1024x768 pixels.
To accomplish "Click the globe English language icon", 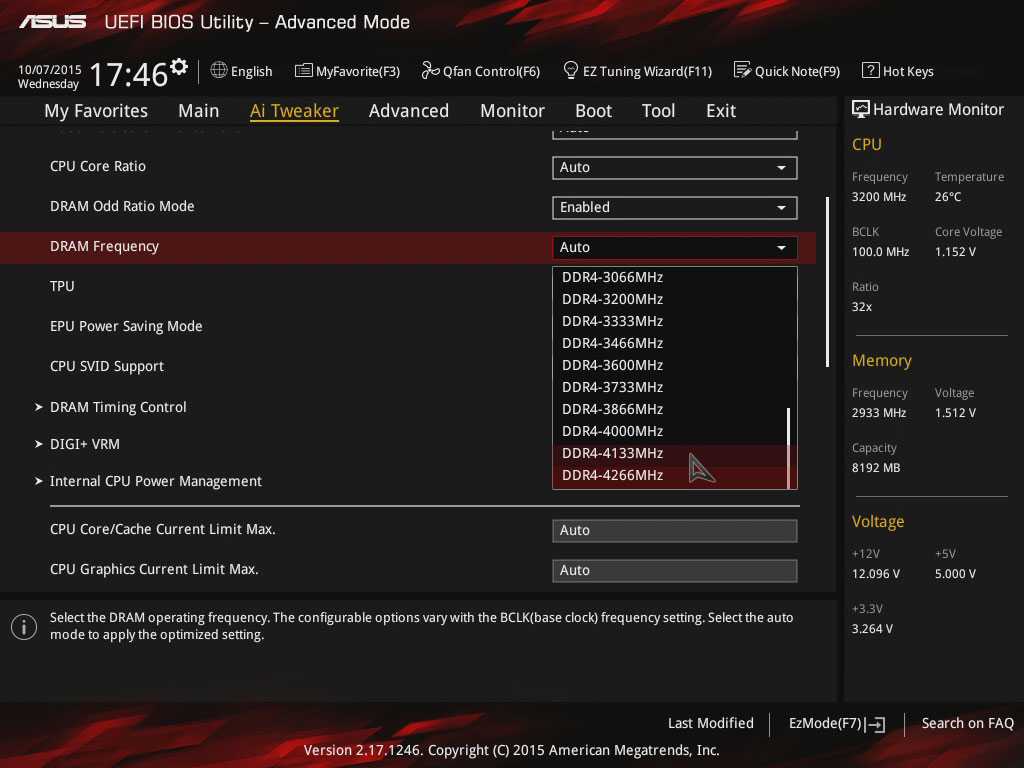I will tap(219, 71).
